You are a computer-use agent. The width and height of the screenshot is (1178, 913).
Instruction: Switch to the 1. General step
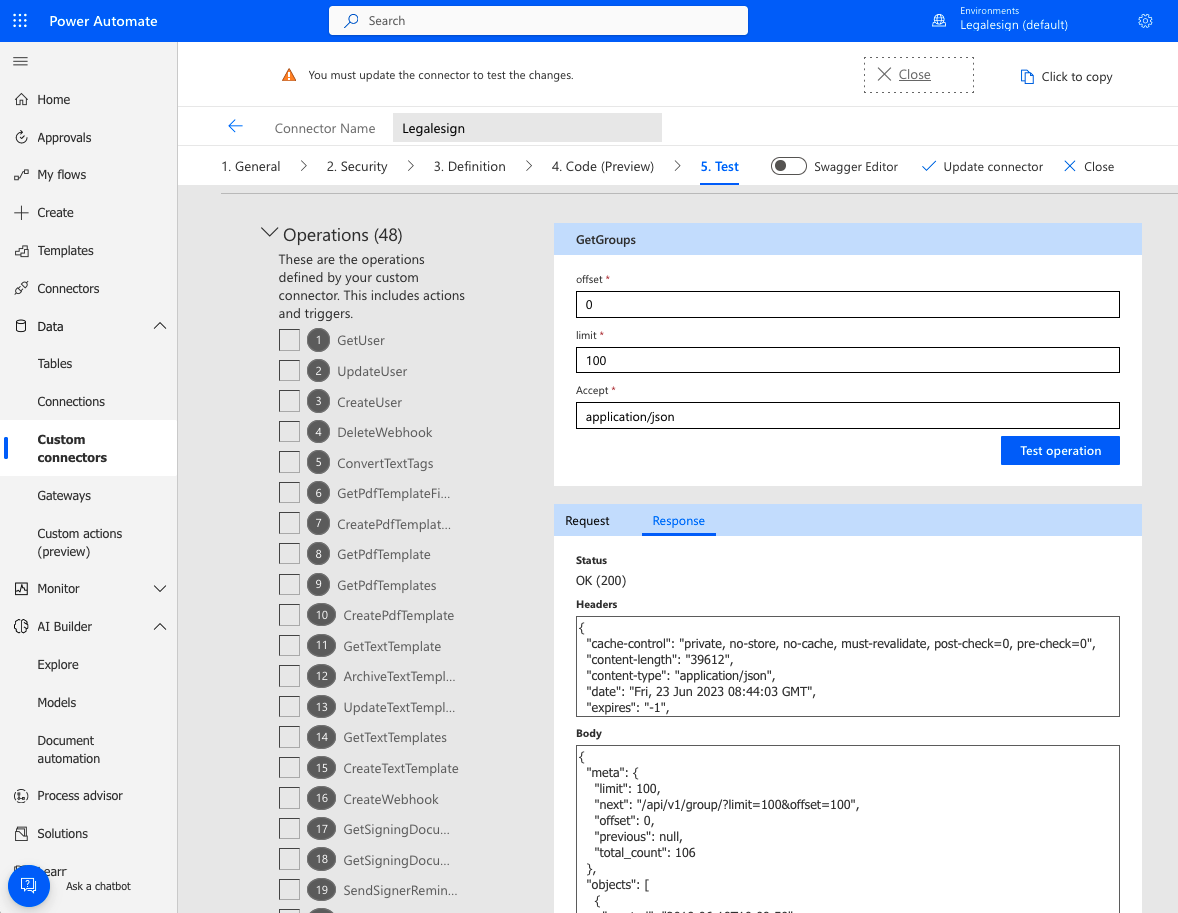[x=251, y=167]
